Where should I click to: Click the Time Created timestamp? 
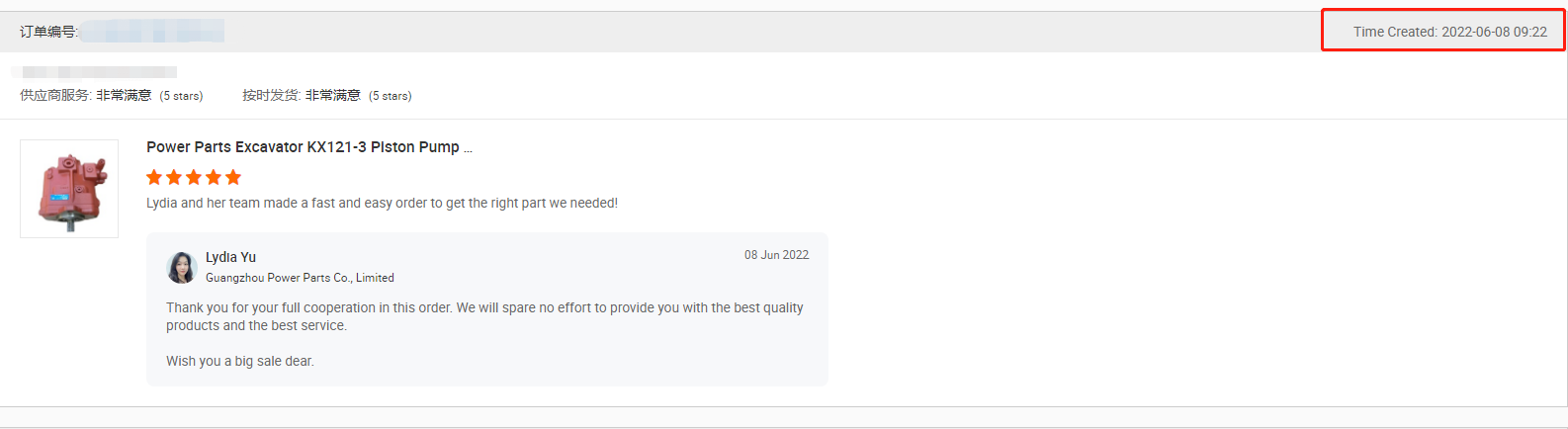coord(1449,32)
